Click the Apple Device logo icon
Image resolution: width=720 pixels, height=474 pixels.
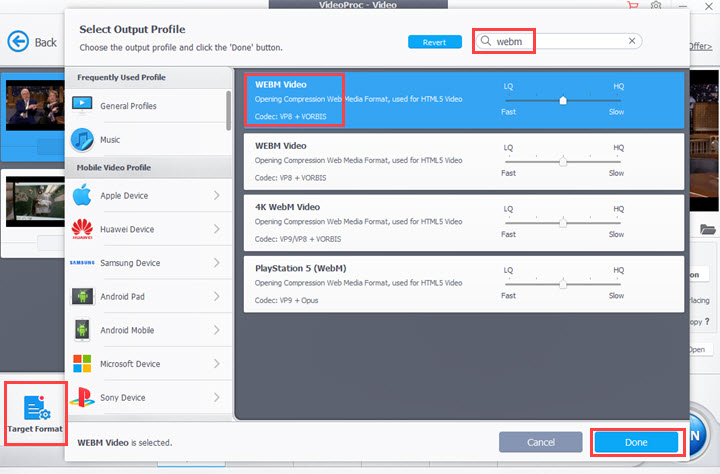pyautogui.click(x=82, y=195)
